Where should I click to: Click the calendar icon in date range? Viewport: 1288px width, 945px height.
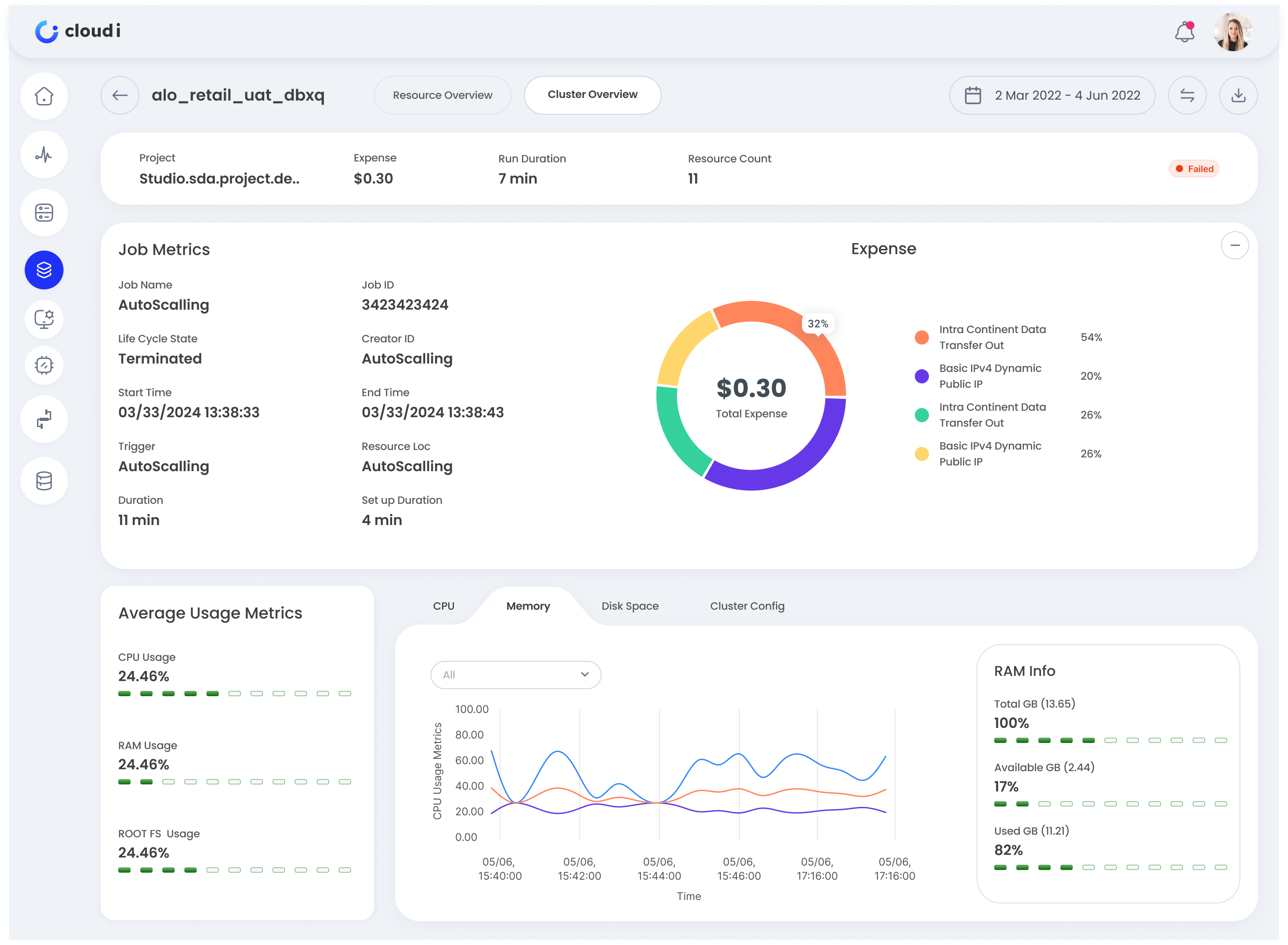[x=973, y=95]
